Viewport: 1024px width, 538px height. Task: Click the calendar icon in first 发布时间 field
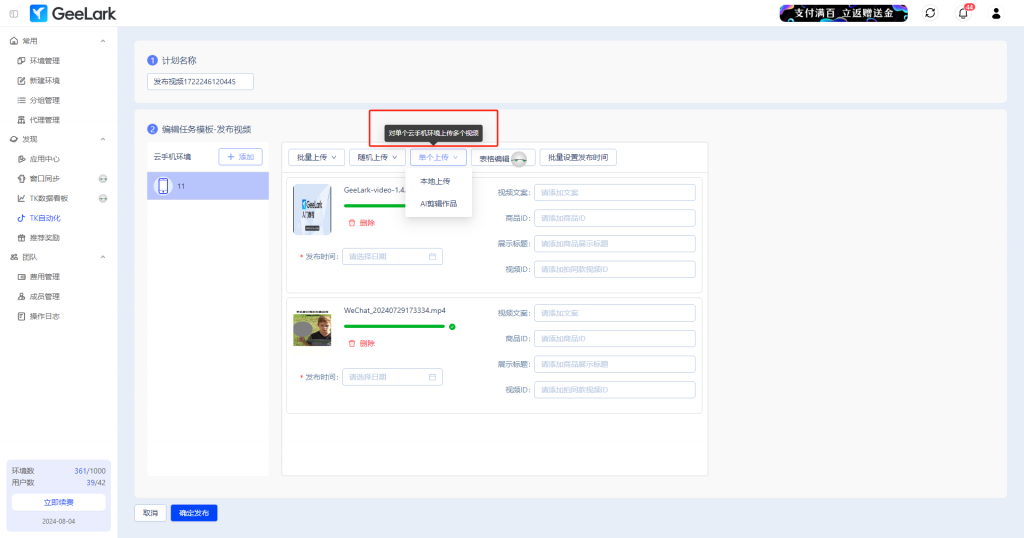coord(432,257)
